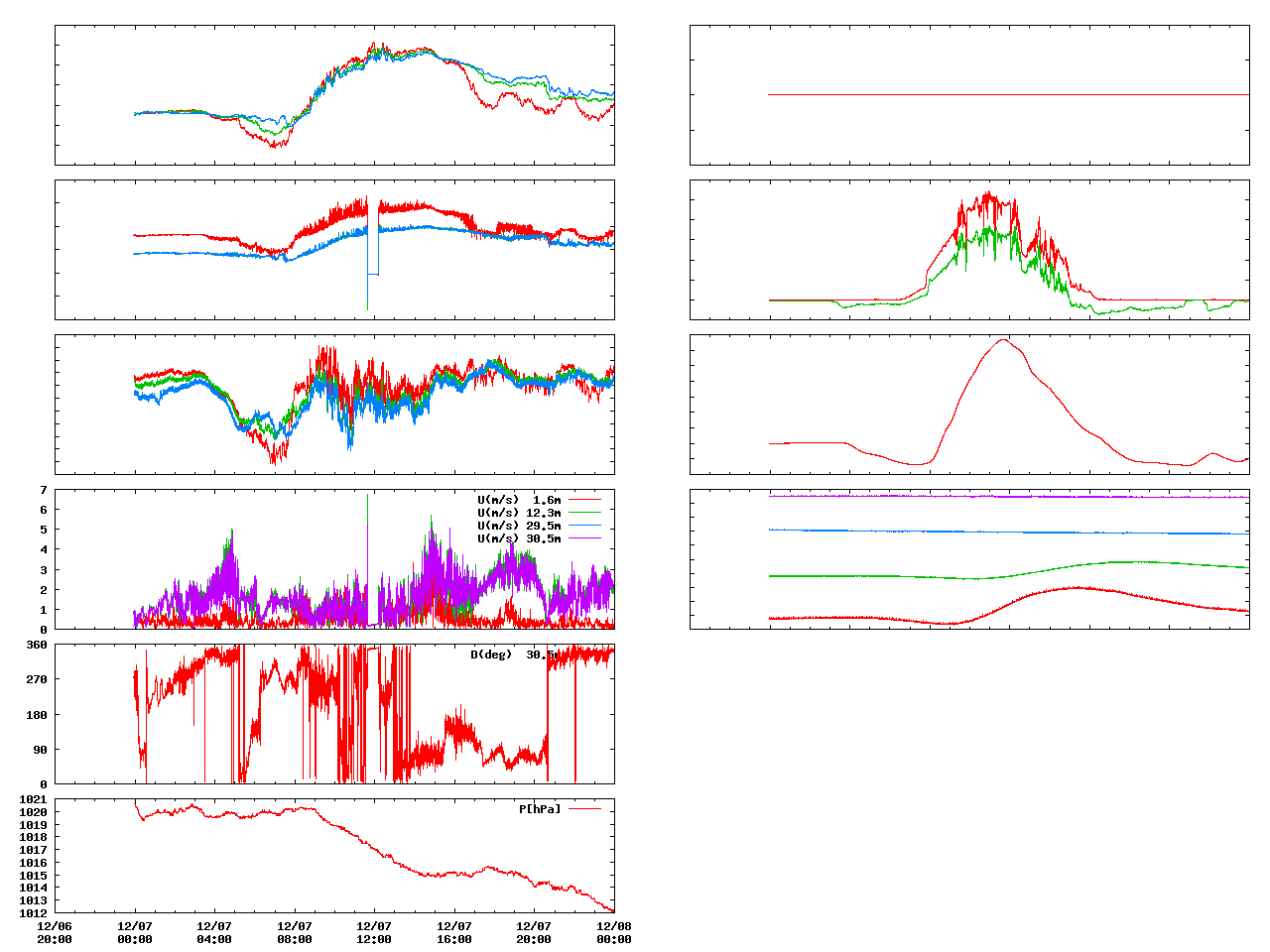Click the "1015" pressure axis value
Viewport: 1270px width, 952px height.
34,876
